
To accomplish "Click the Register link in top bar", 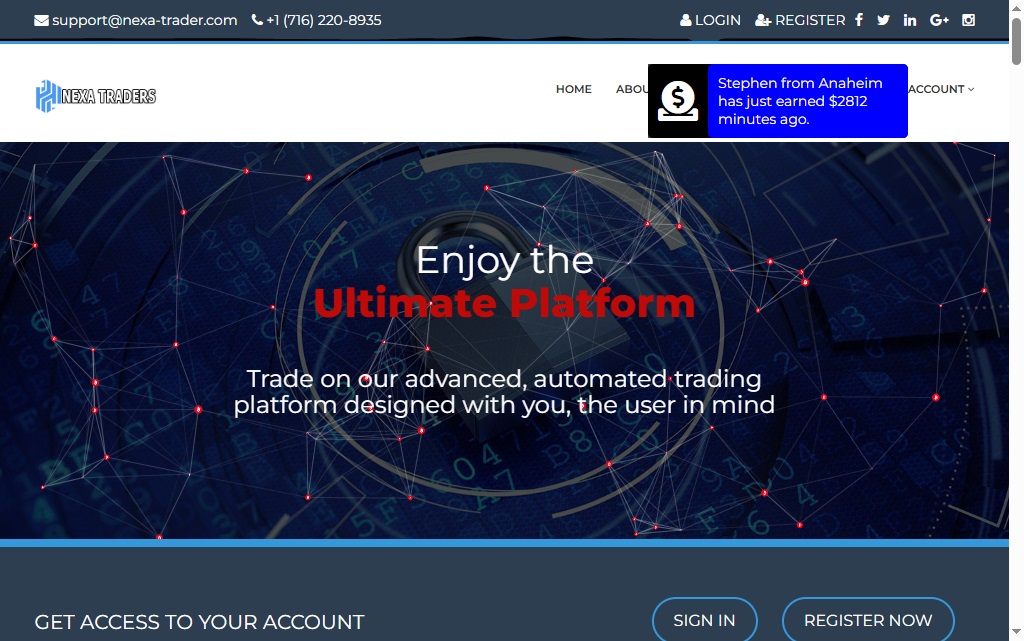I will (x=800, y=20).
